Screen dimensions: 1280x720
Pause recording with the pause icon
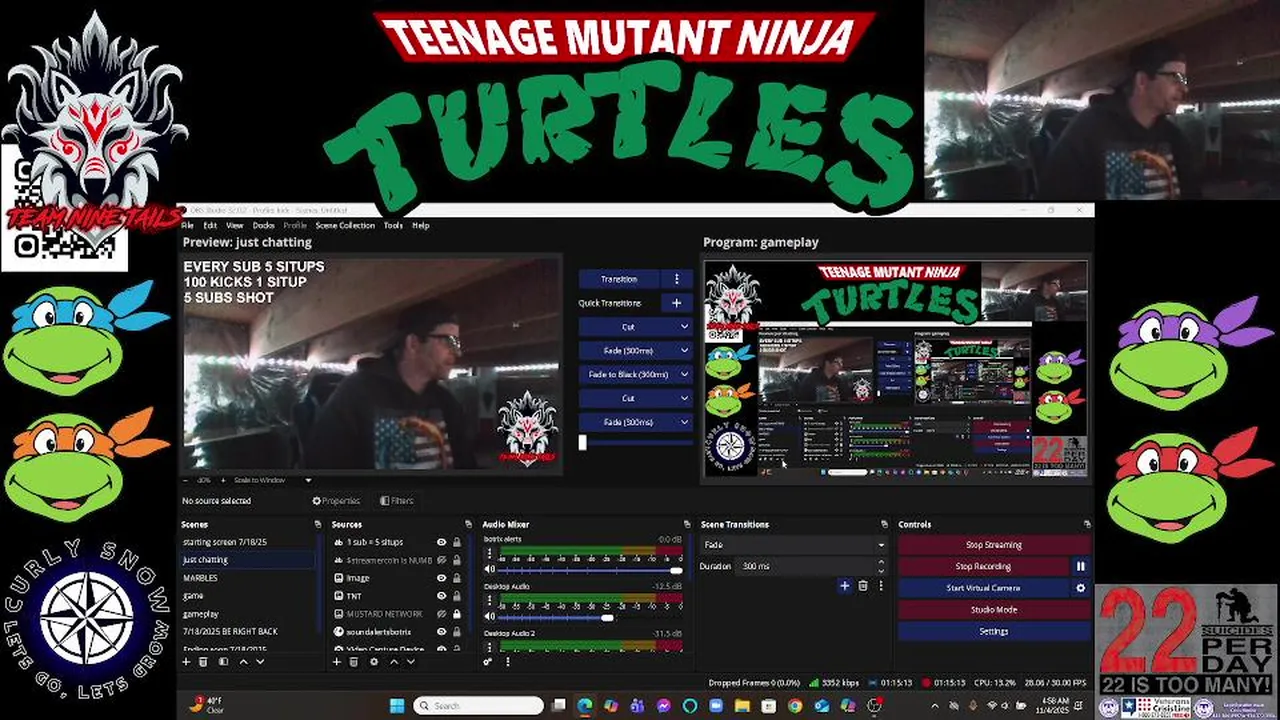coord(1080,566)
